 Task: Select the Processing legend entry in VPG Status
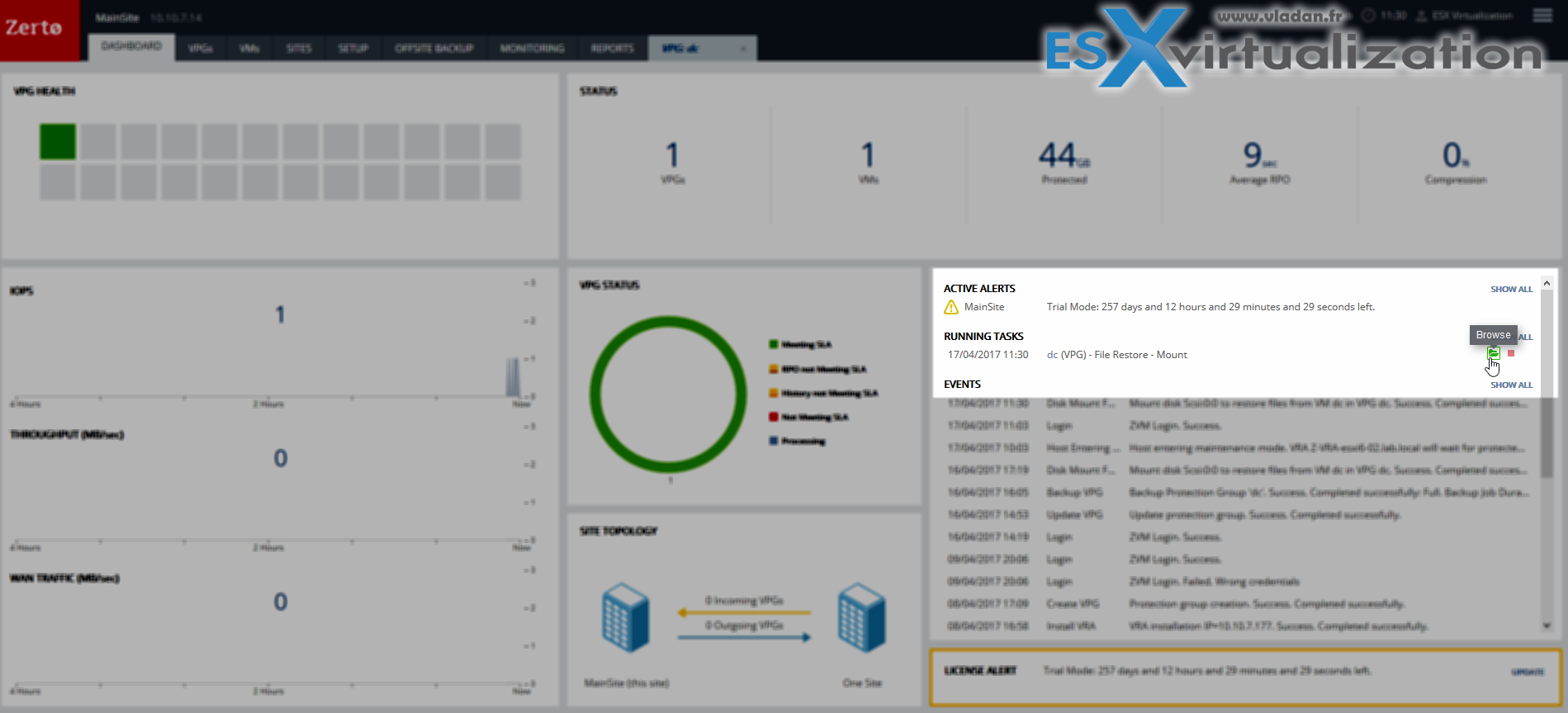(797, 441)
